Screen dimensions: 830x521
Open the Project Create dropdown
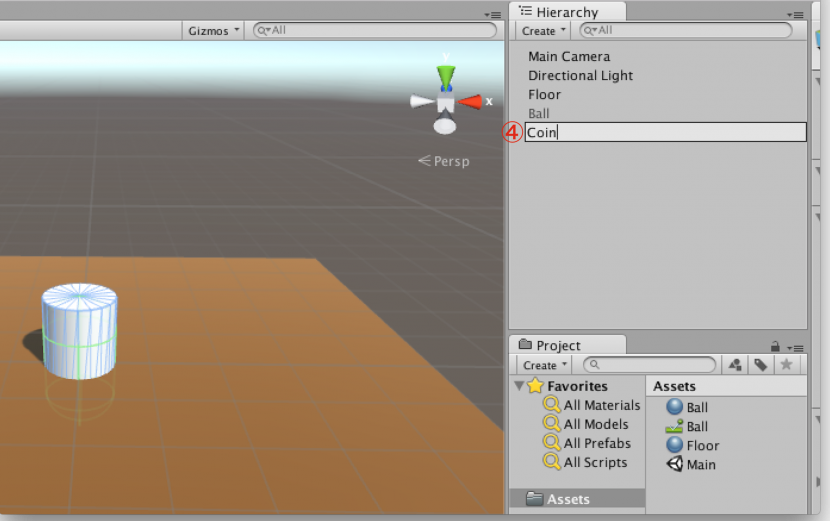[x=546, y=365]
